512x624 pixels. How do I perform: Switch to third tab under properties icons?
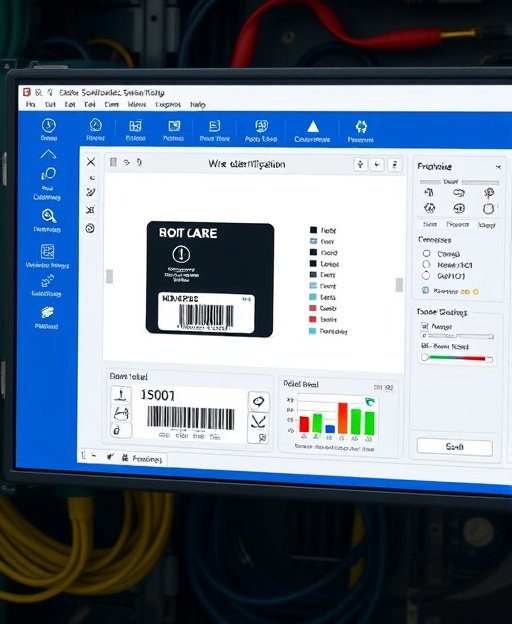(x=486, y=225)
